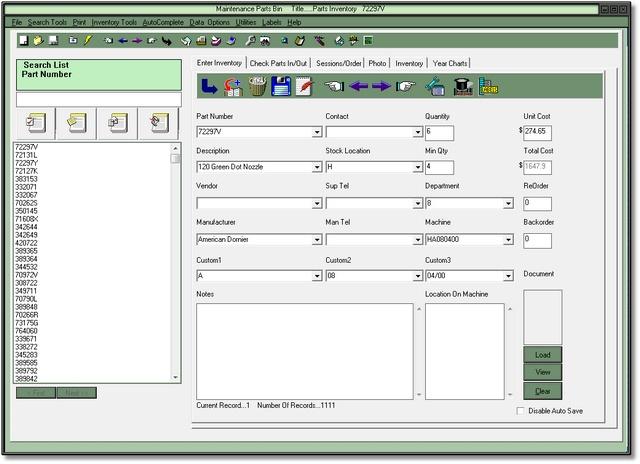Click the part list scrollbar down arrow
The image size is (640, 464).
176,377
